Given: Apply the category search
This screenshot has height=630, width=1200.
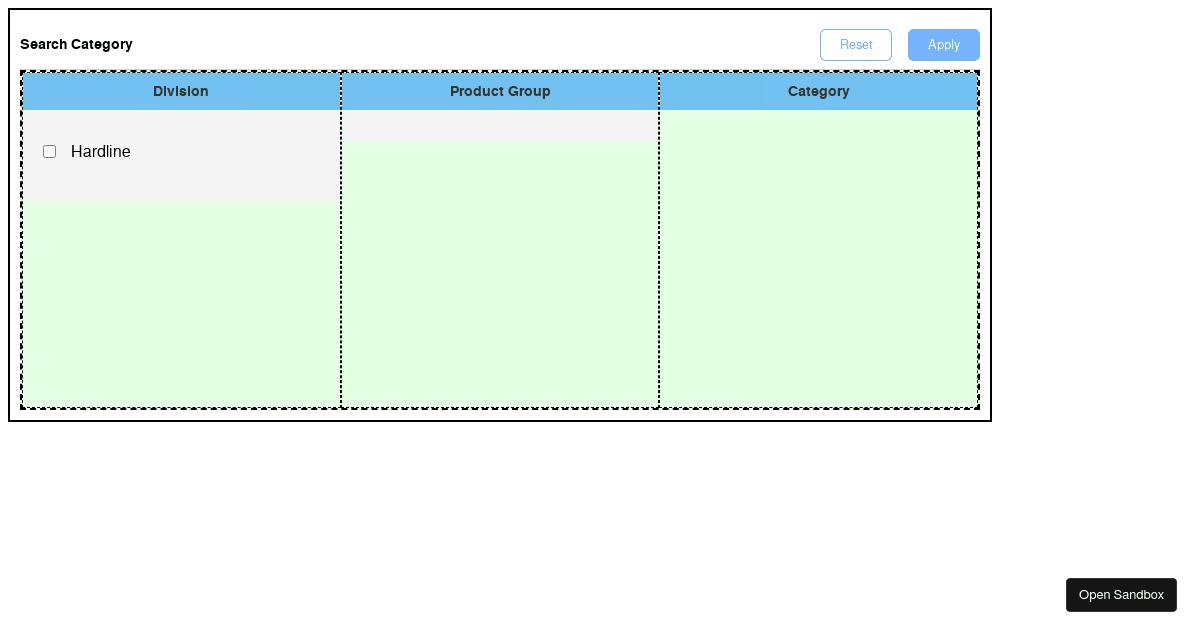Looking at the screenshot, I should pyautogui.click(x=944, y=45).
